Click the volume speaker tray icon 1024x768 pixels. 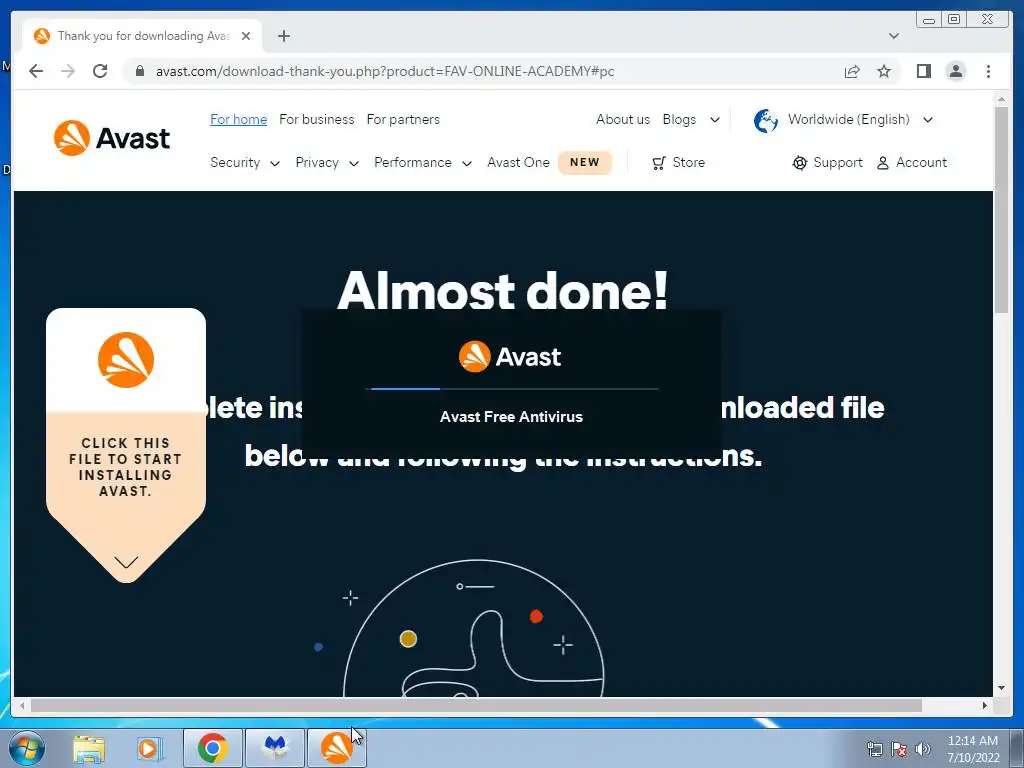tap(923, 749)
